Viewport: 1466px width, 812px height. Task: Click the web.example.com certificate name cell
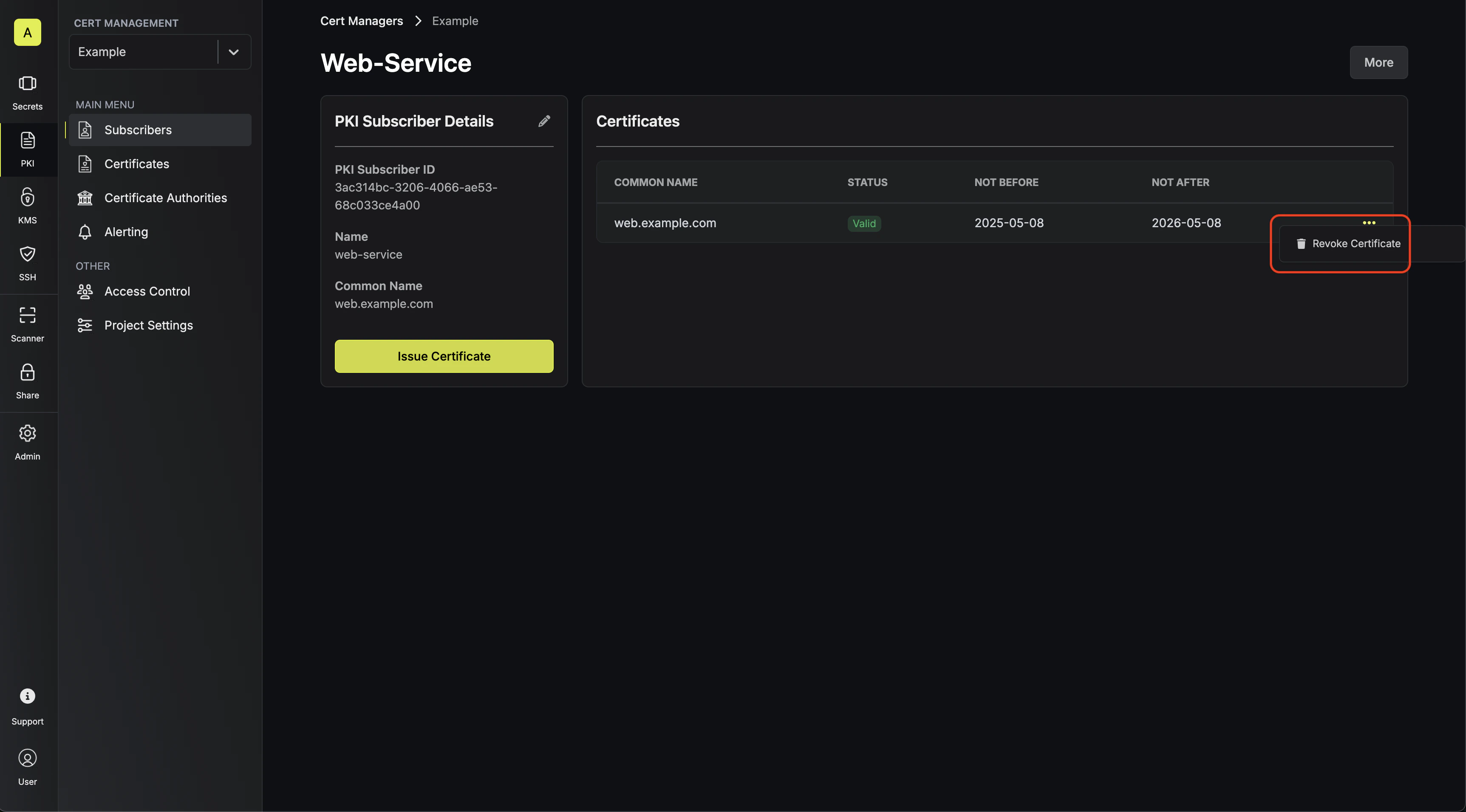665,223
